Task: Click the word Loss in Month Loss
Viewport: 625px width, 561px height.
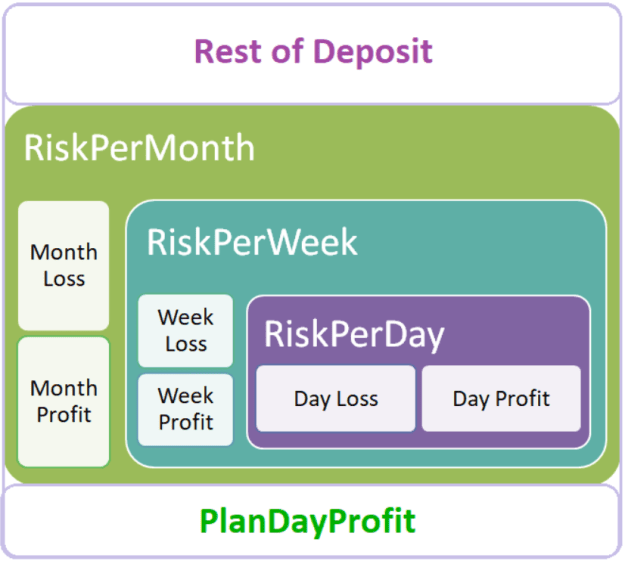Action: (64, 279)
